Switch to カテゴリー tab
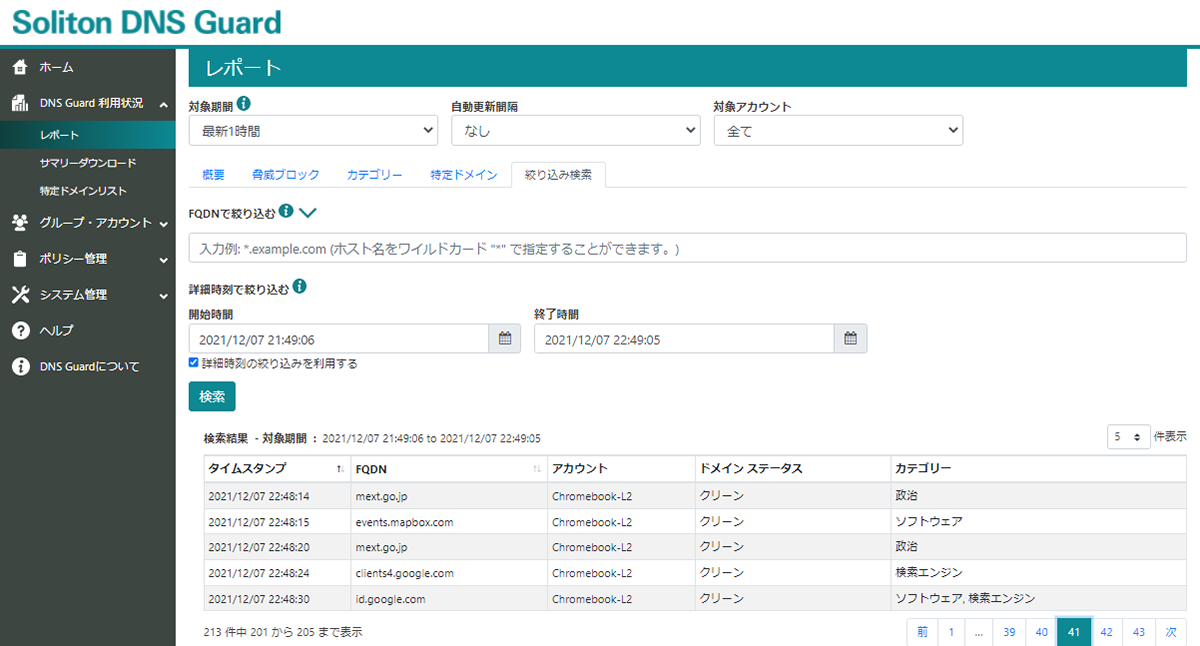Screen dimensions: 1200x646 point(375,175)
